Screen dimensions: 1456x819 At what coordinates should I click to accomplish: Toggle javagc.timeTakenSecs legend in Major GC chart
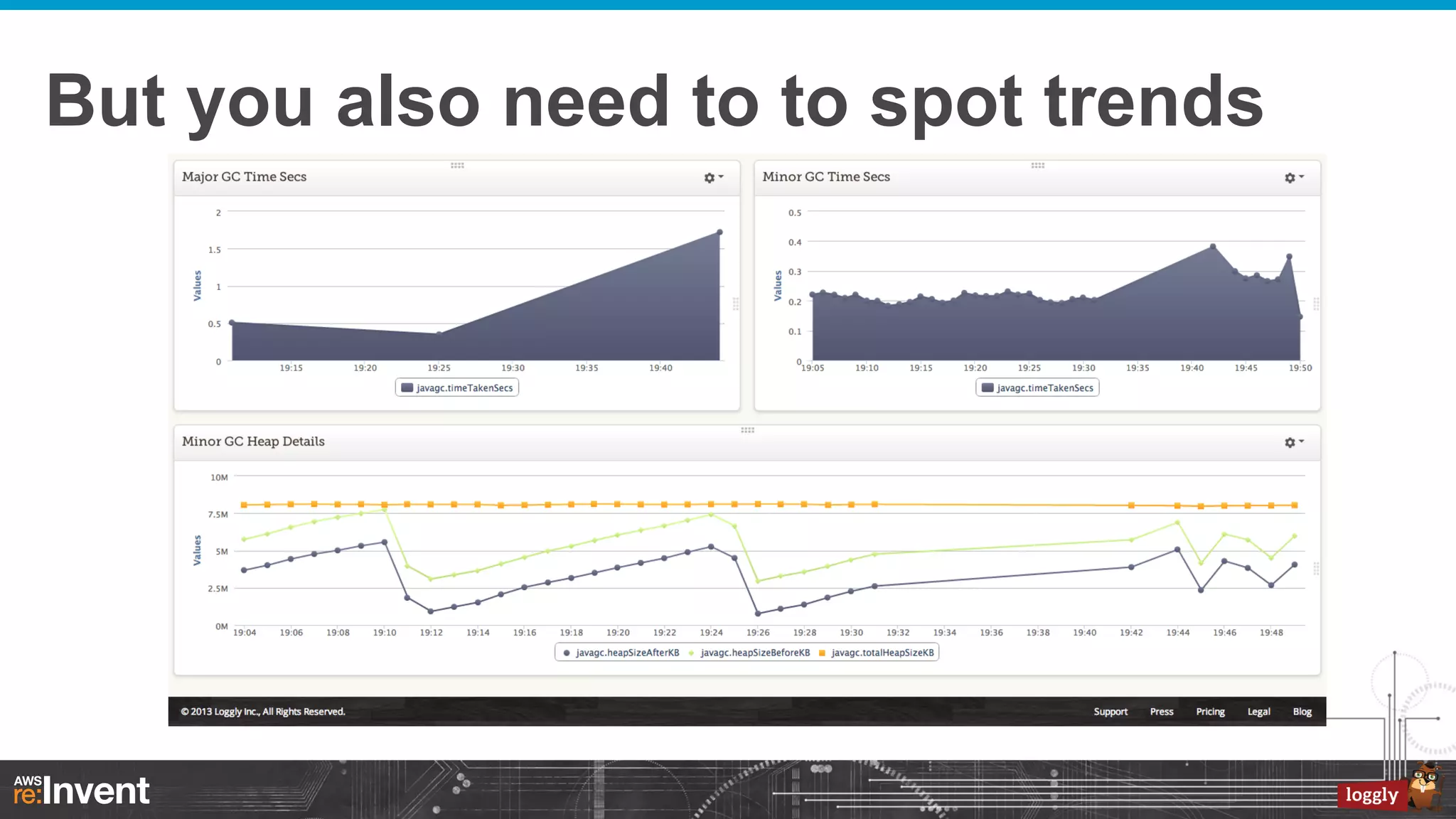click(464, 388)
